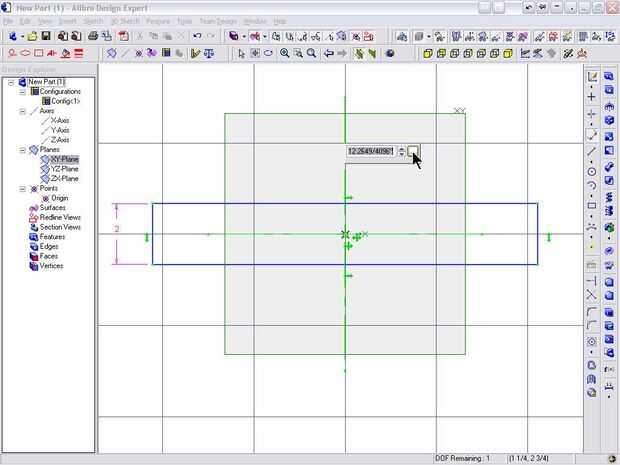Select the Line sketch tool

(592, 151)
